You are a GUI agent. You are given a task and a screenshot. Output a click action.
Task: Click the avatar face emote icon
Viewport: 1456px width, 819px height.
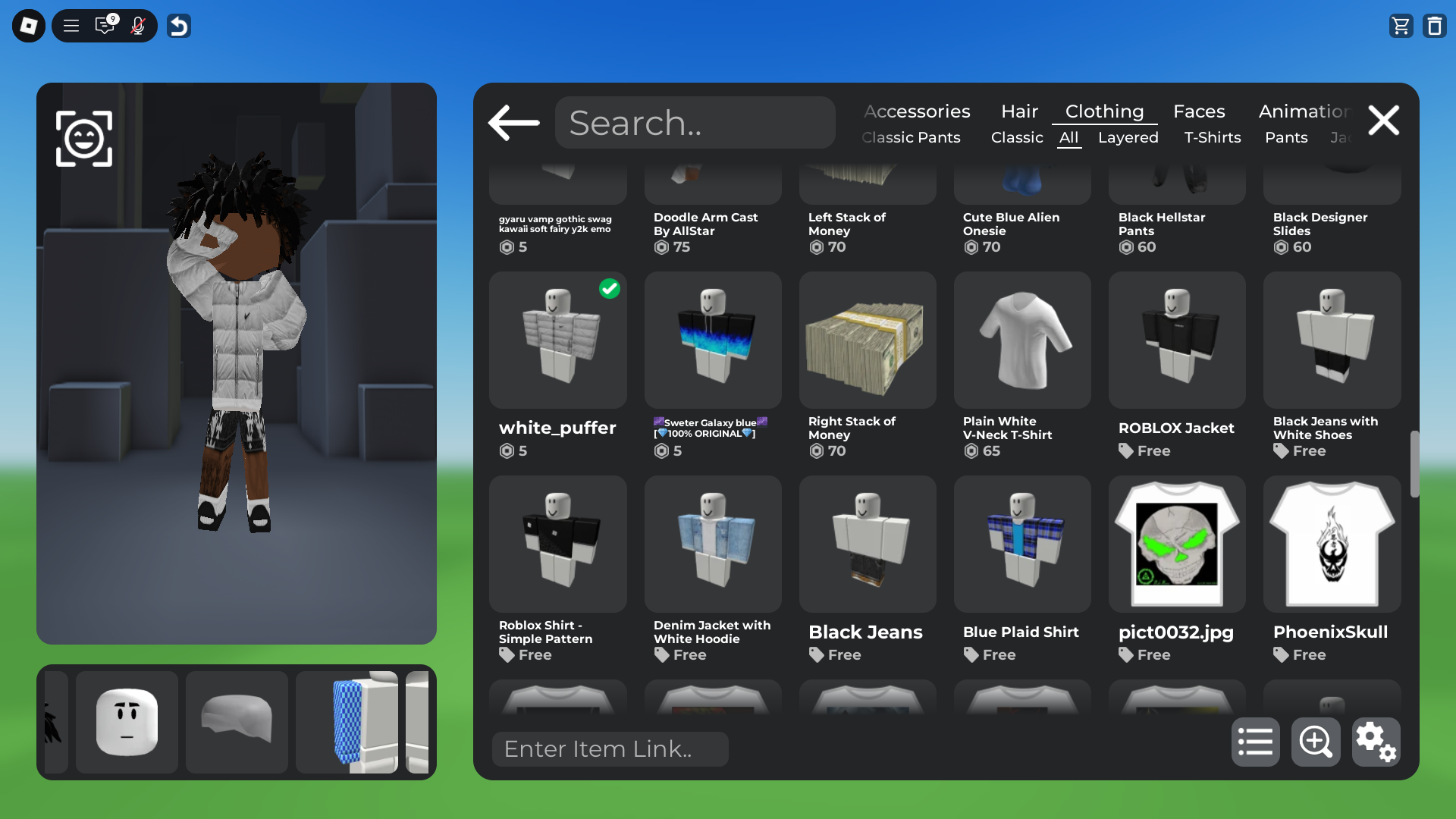(x=84, y=139)
